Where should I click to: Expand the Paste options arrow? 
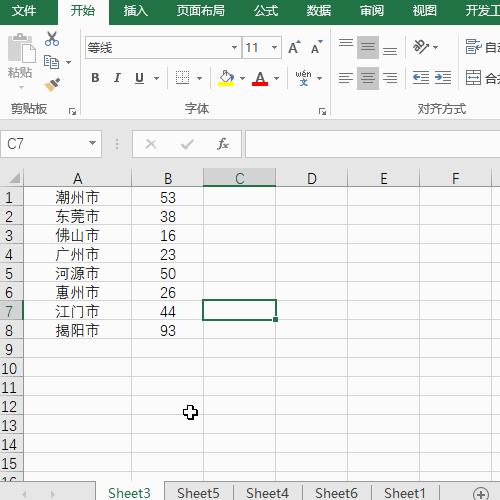point(22,88)
